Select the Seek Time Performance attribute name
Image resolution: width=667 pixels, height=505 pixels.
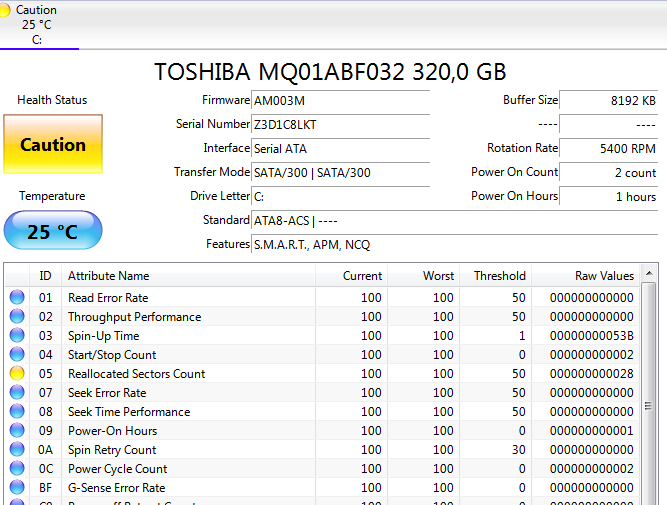(x=129, y=412)
